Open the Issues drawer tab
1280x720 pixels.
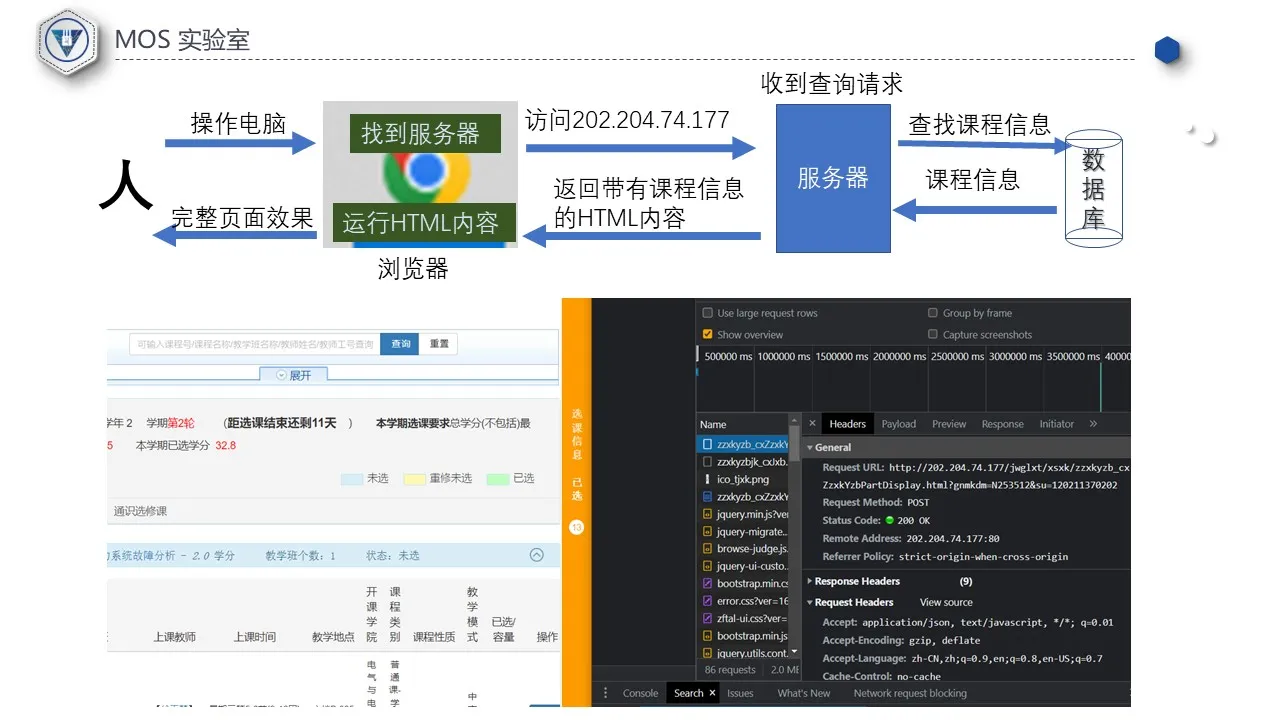(x=740, y=693)
